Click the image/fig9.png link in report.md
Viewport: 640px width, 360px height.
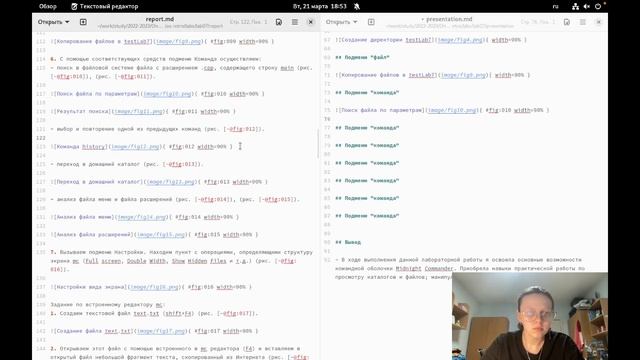(x=178, y=42)
